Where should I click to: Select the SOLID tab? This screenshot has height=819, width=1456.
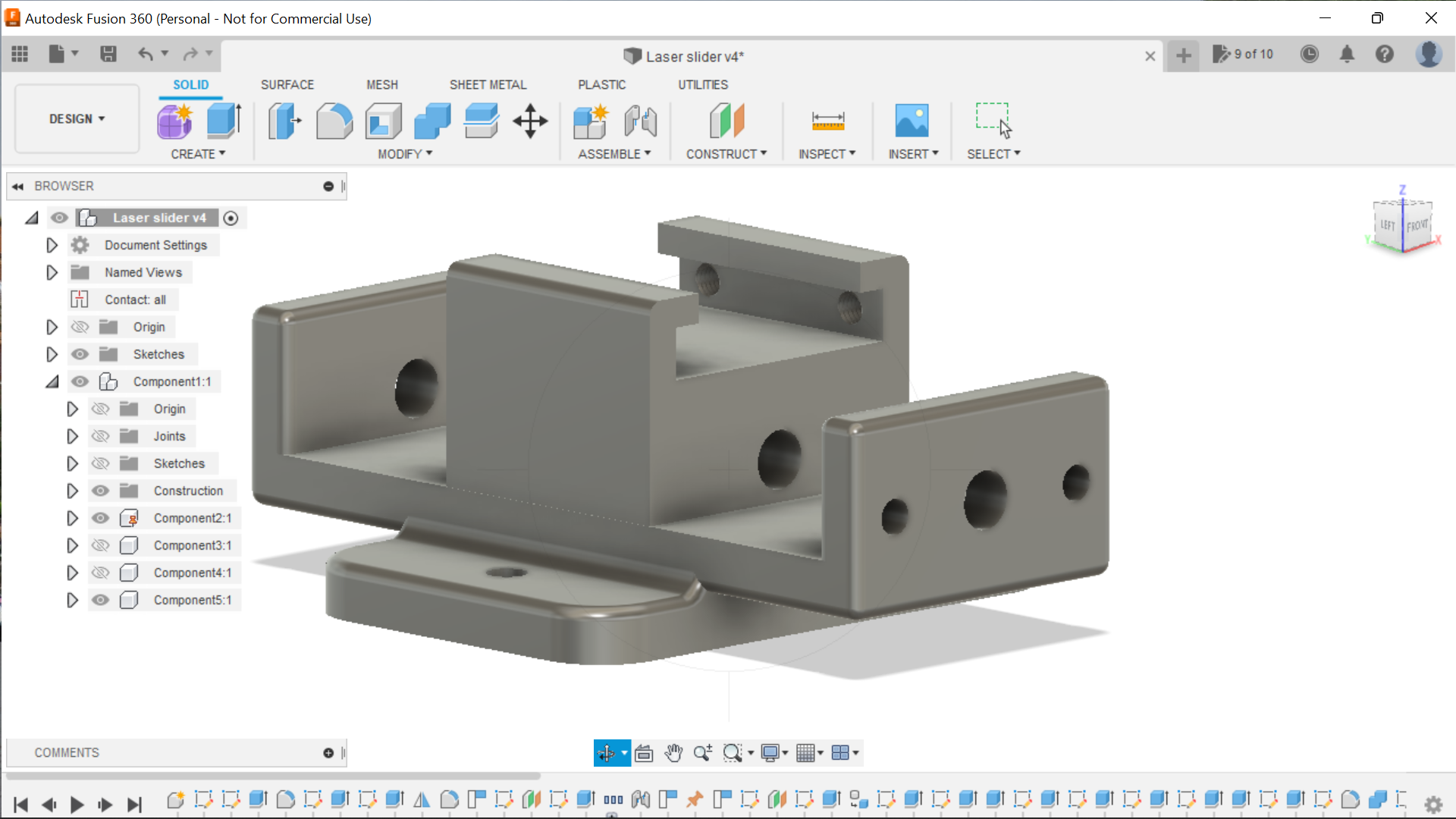(x=191, y=85)
